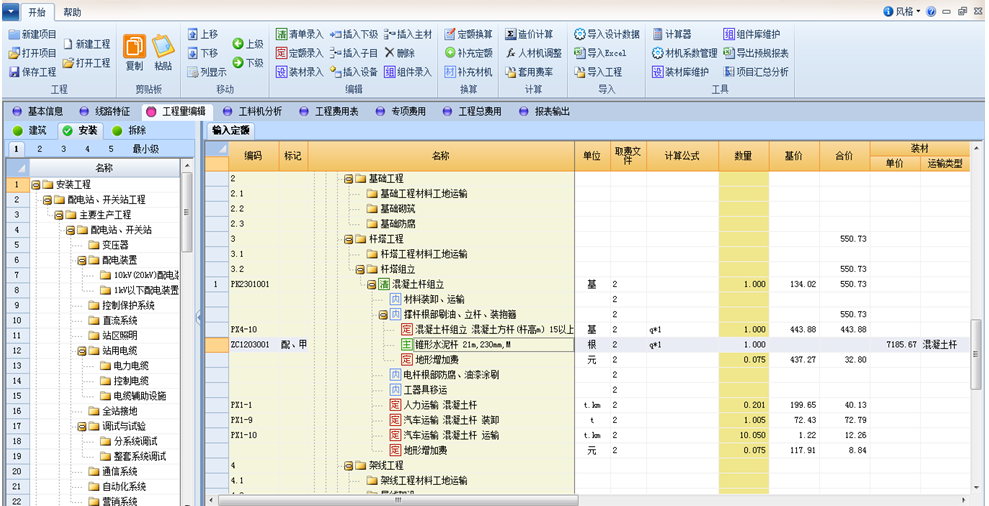The width and height of the screenshot is (989, 506).
Task: Open the help question-mark icon at top right
Action: 931,11
